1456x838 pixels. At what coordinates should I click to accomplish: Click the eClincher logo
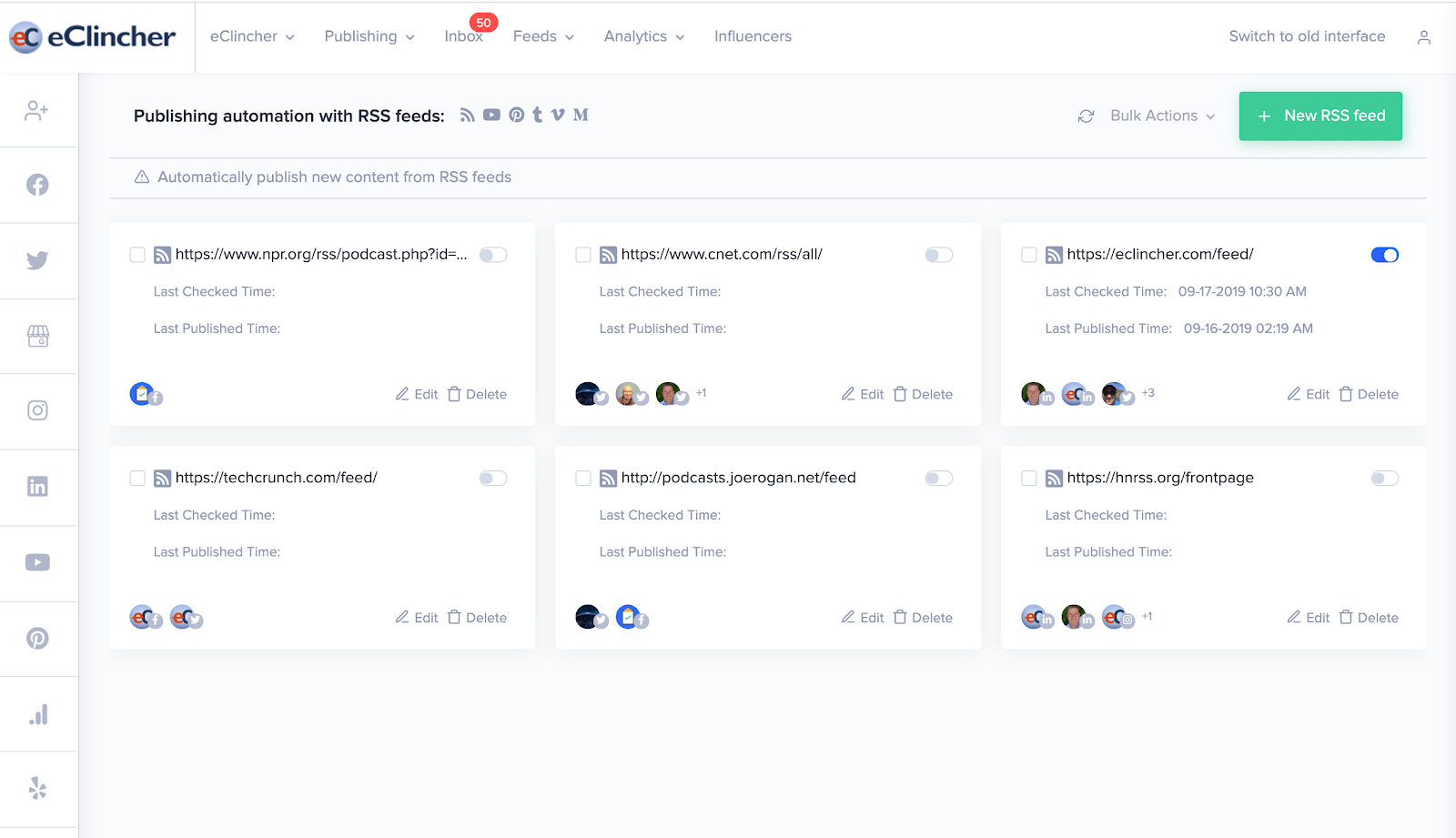pyautogui.click(x=92, y=36)
